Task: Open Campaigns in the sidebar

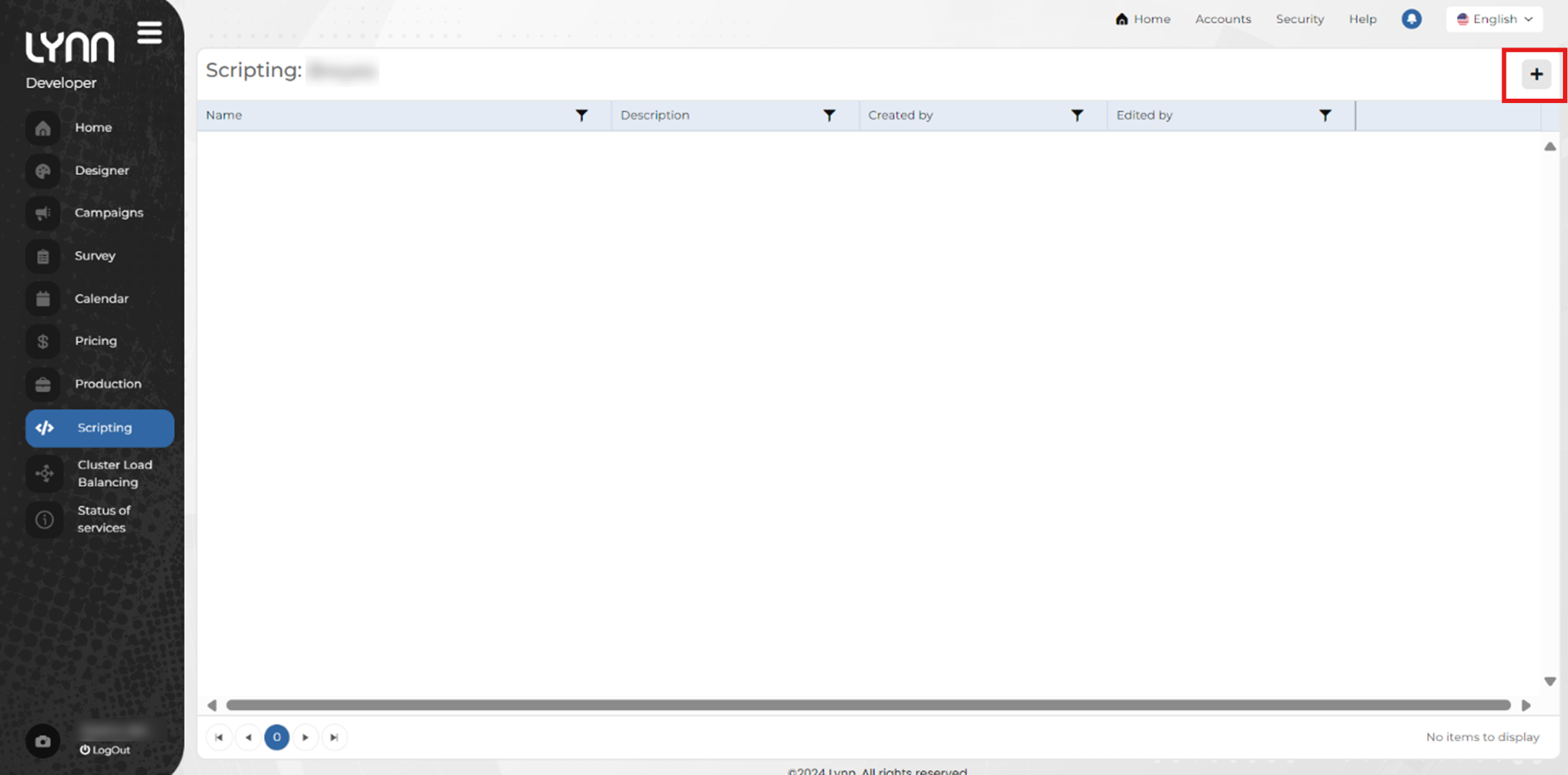Action: click(109, 213)
